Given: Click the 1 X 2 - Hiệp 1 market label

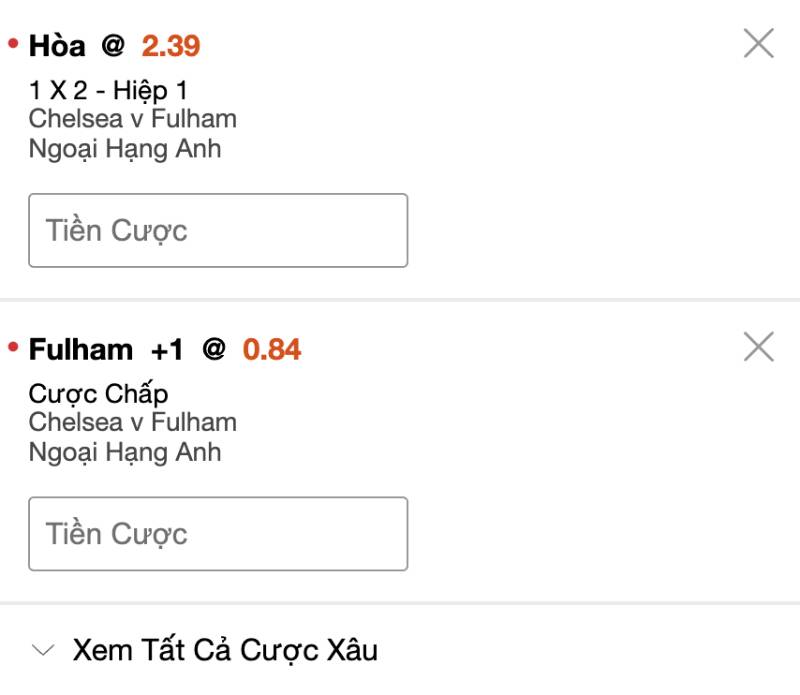Looking at the screenshot, I should point(108,91).
